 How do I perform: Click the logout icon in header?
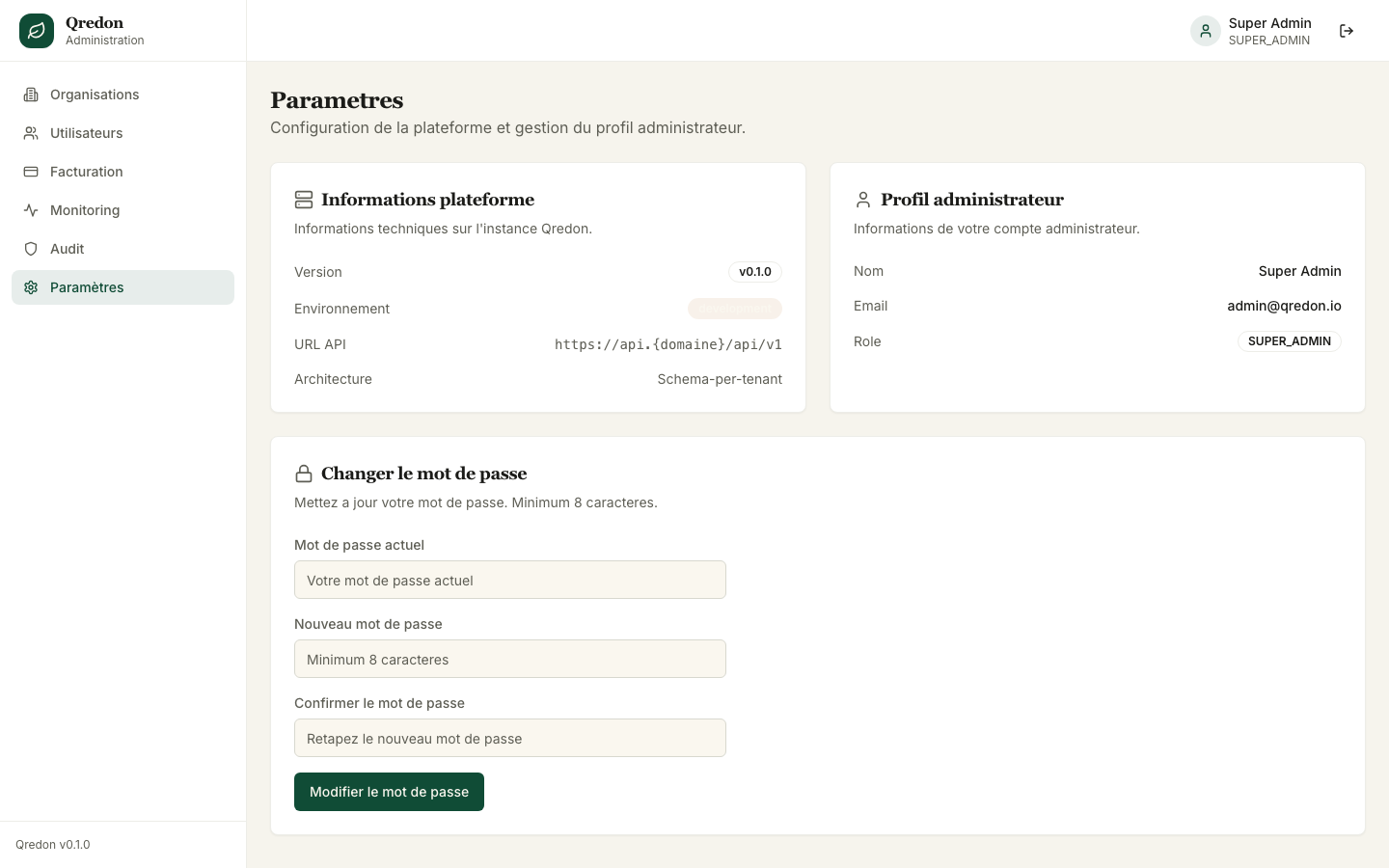(1347, 31)
